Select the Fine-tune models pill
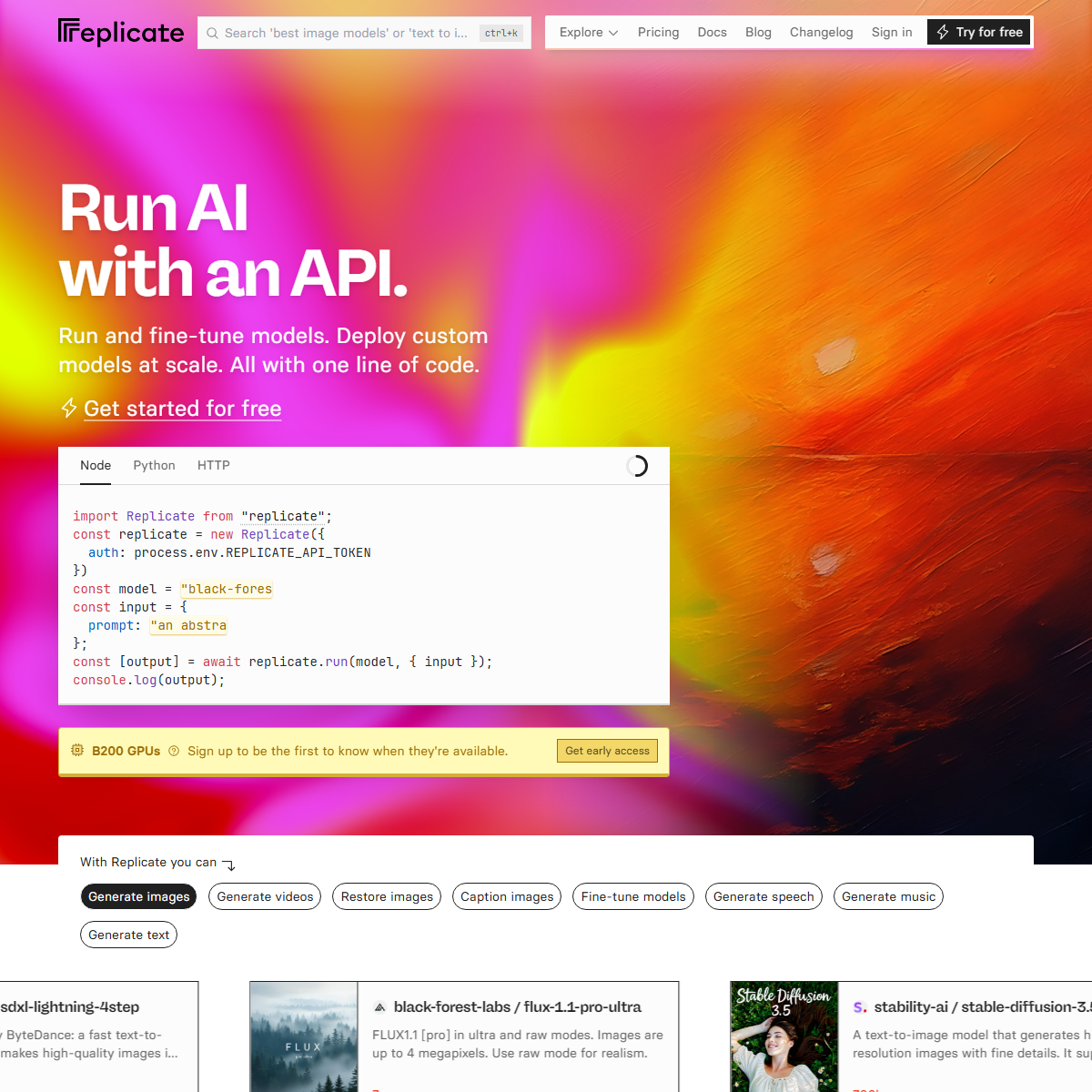1092x1092 pixels. pyautogui.click(x=633, y=896)
